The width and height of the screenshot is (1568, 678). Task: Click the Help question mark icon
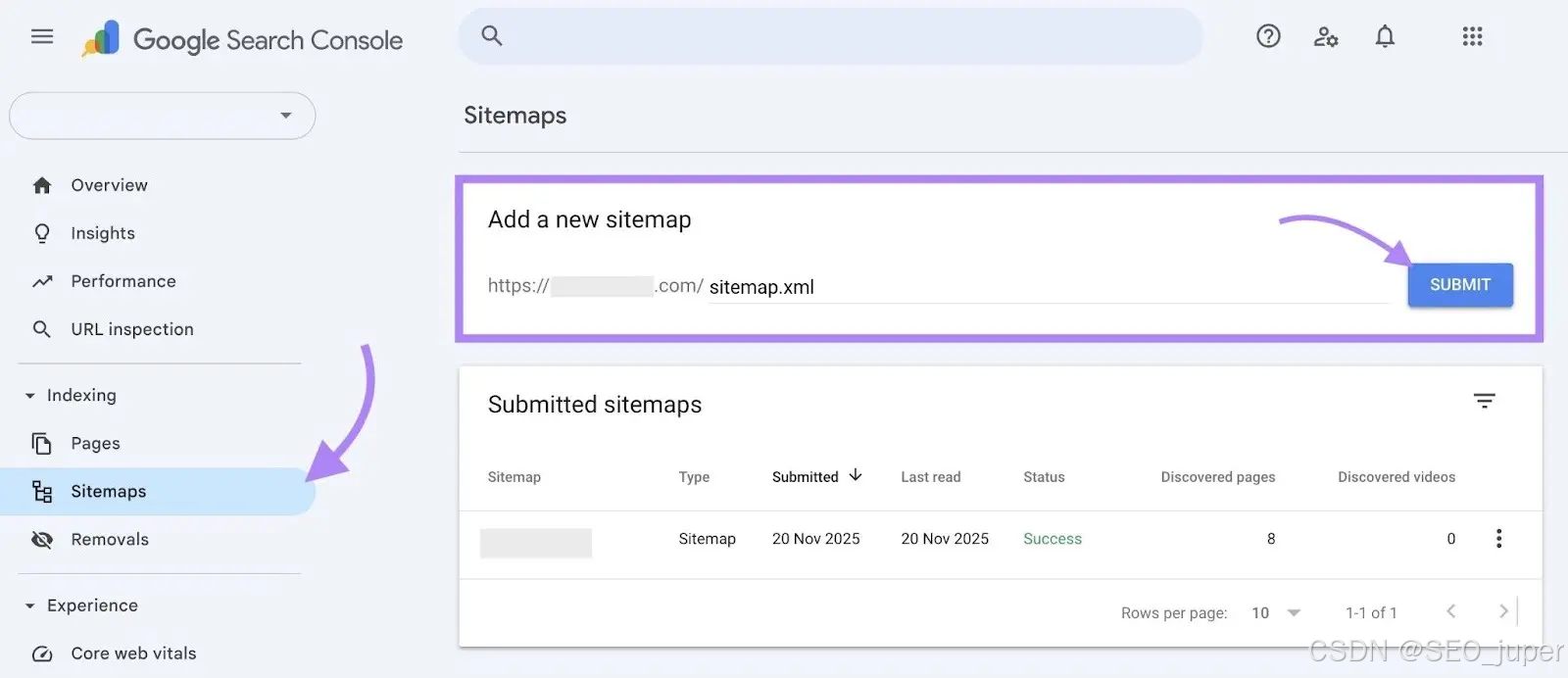[x=1268, y=37]
